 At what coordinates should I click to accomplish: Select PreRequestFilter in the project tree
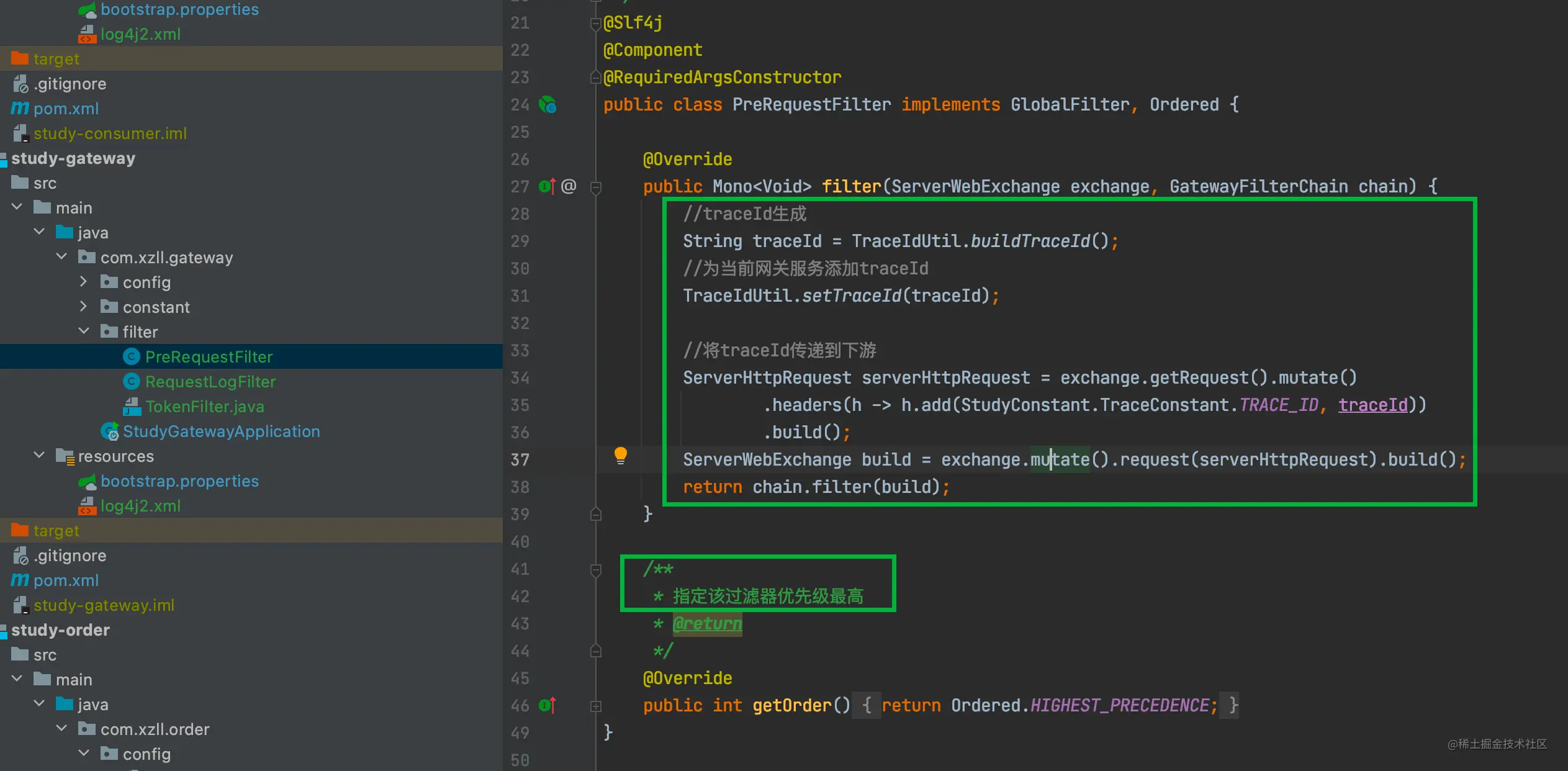[x=251, y=356]
